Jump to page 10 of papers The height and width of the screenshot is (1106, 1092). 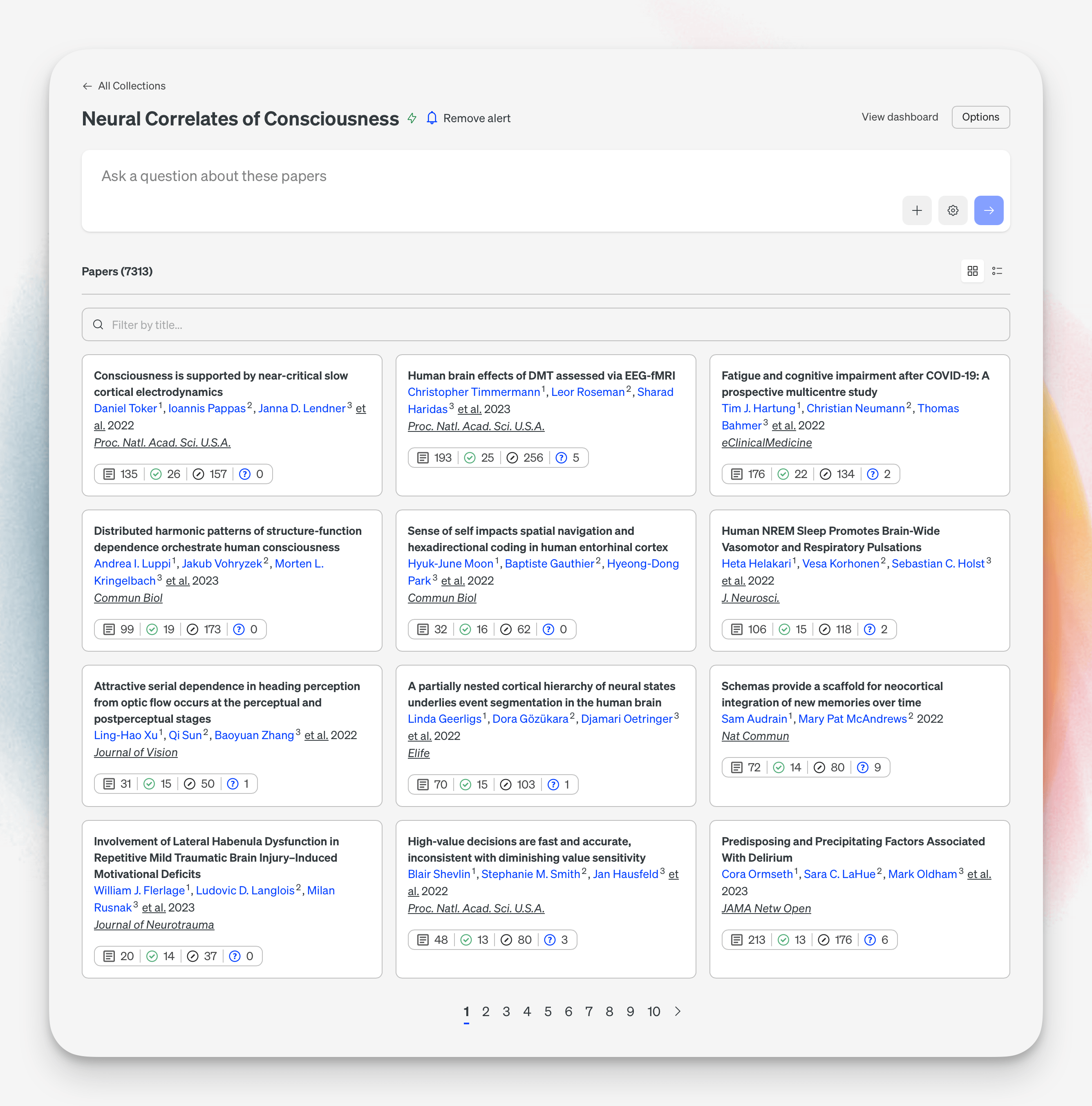653,1012
